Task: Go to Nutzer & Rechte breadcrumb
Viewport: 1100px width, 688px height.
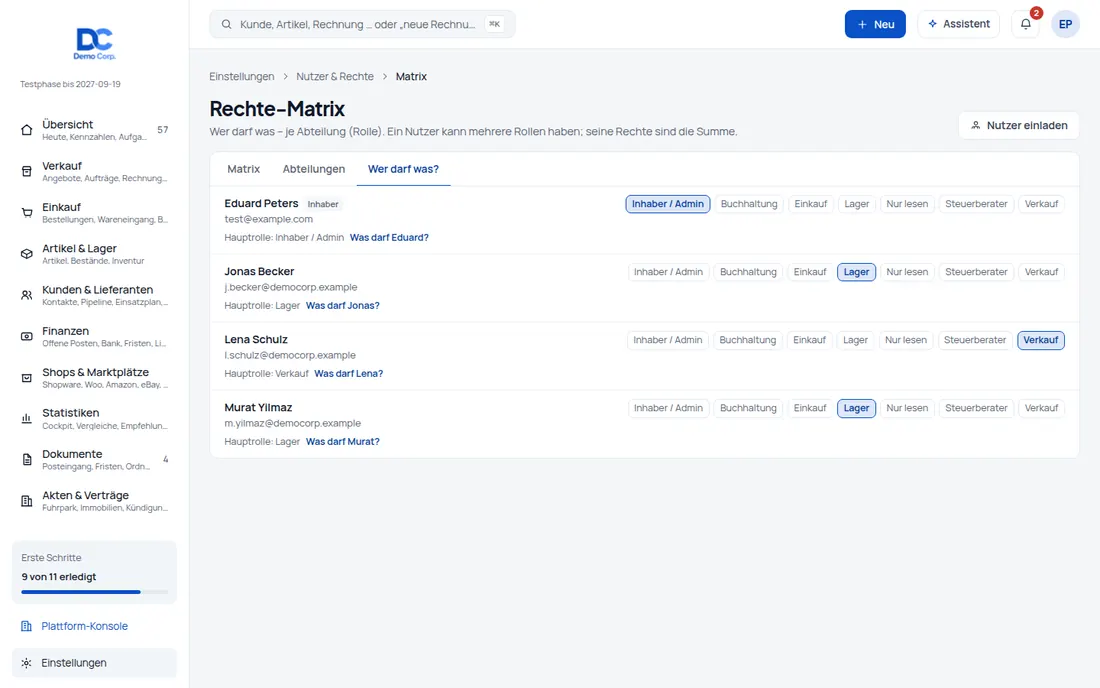Action: click(335, 76)
